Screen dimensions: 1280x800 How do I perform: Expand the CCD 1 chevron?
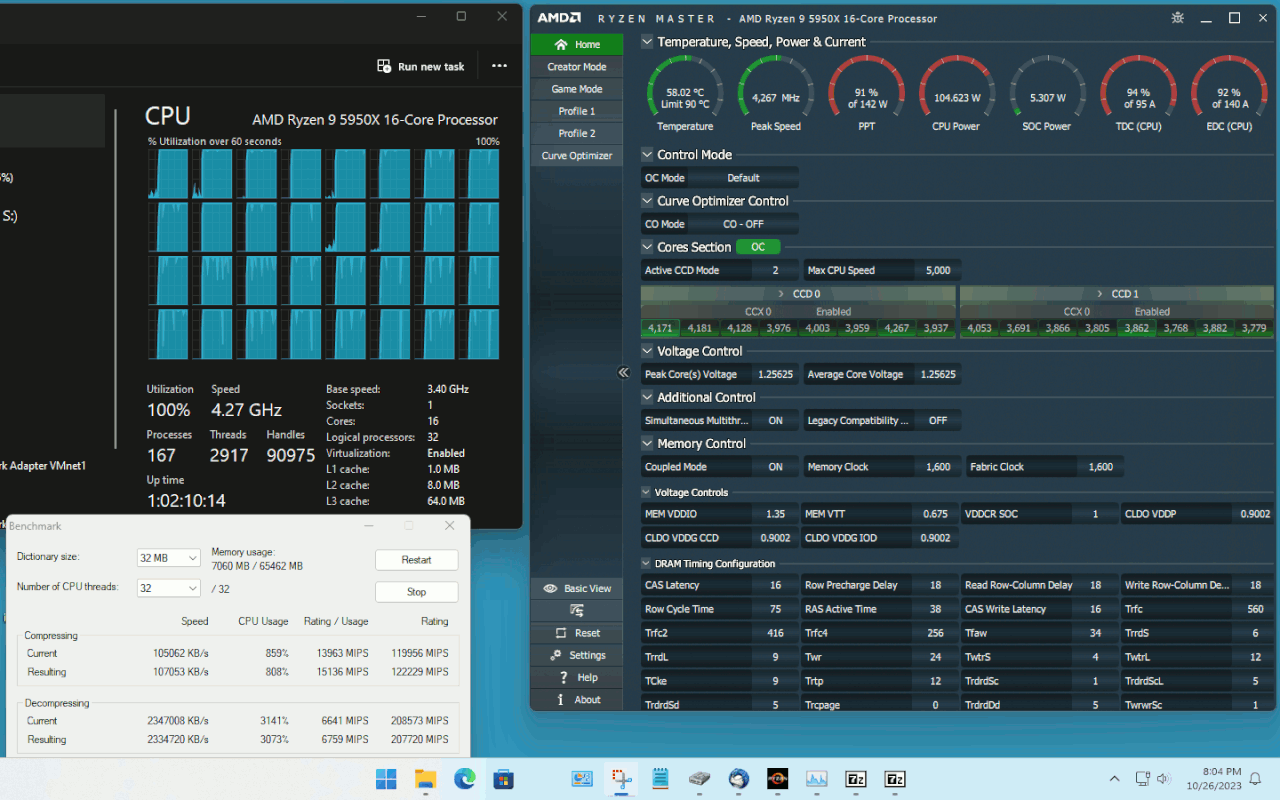[1101, 294]
